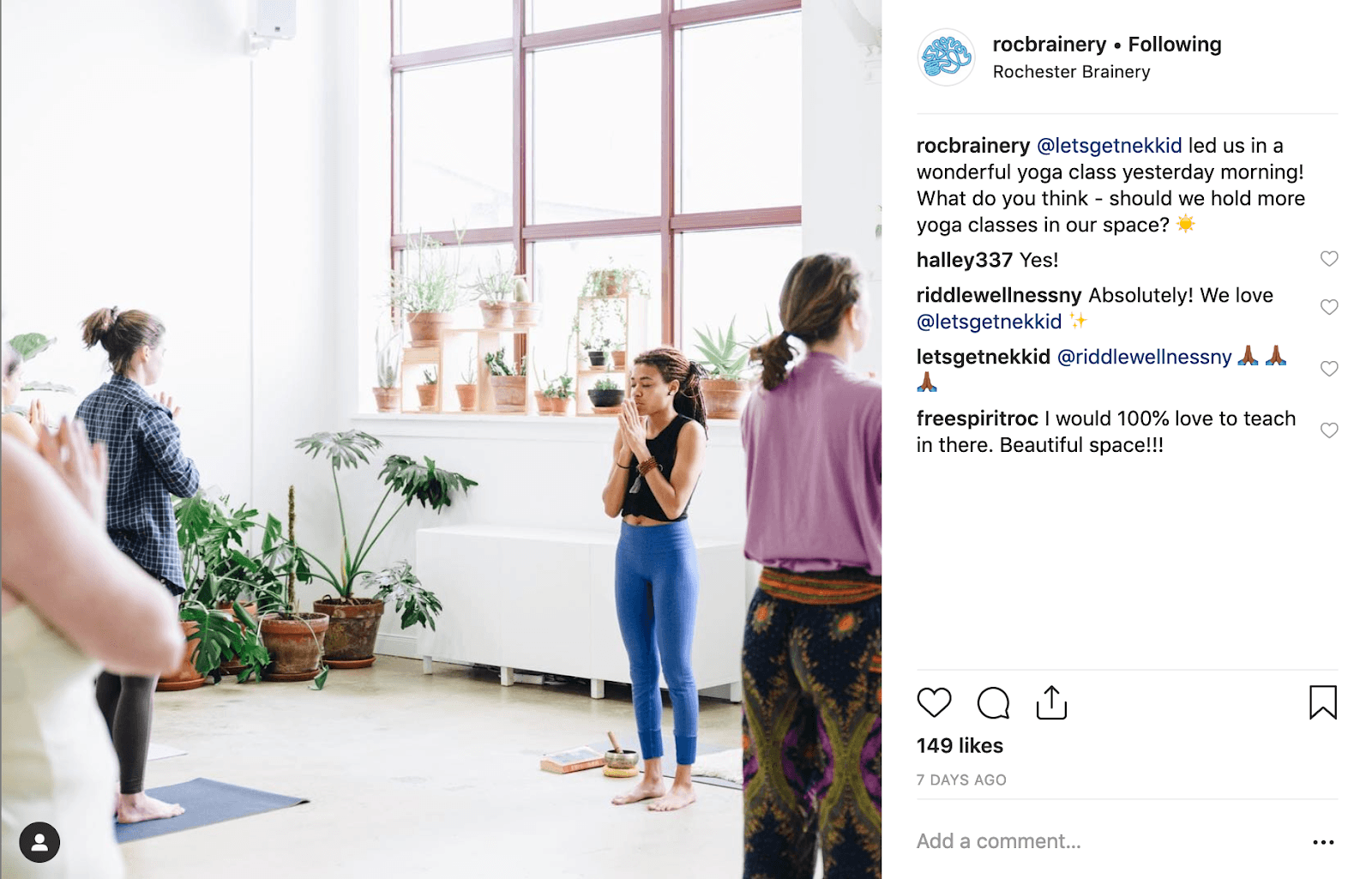Image resolution: width=1372 pixels, height=879 pixels.
Task: Open the 7 DAYS AGO timestamp
Action: (961, 780)
